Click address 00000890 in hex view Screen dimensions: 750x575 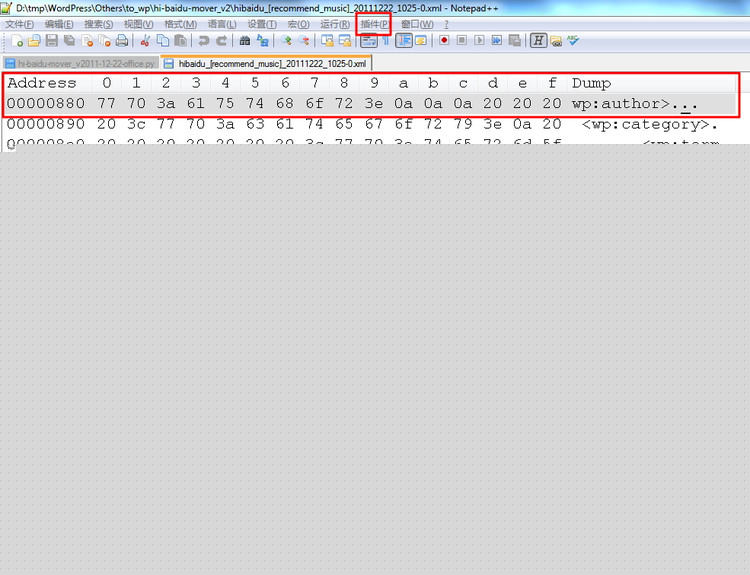point(45,124)
